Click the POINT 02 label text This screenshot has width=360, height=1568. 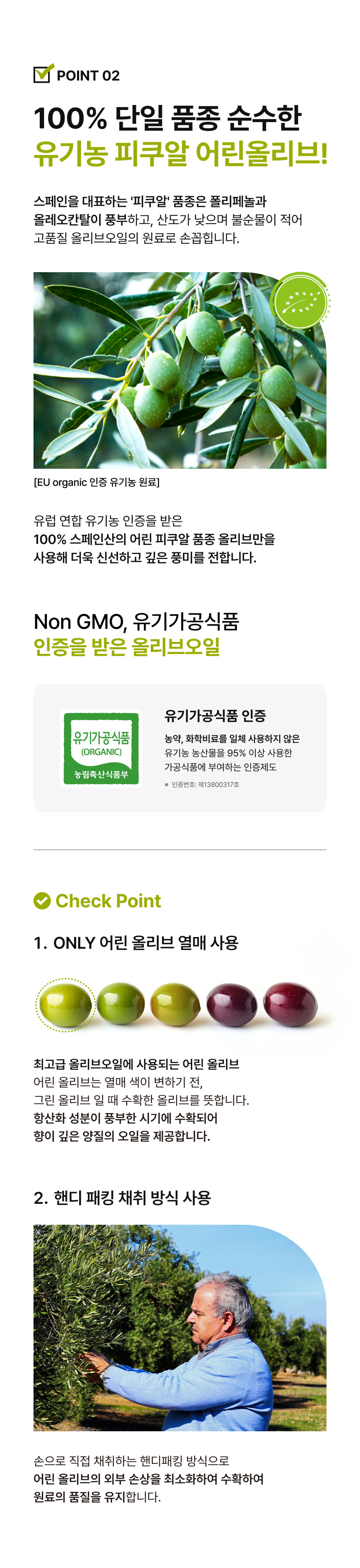point(88,76)
